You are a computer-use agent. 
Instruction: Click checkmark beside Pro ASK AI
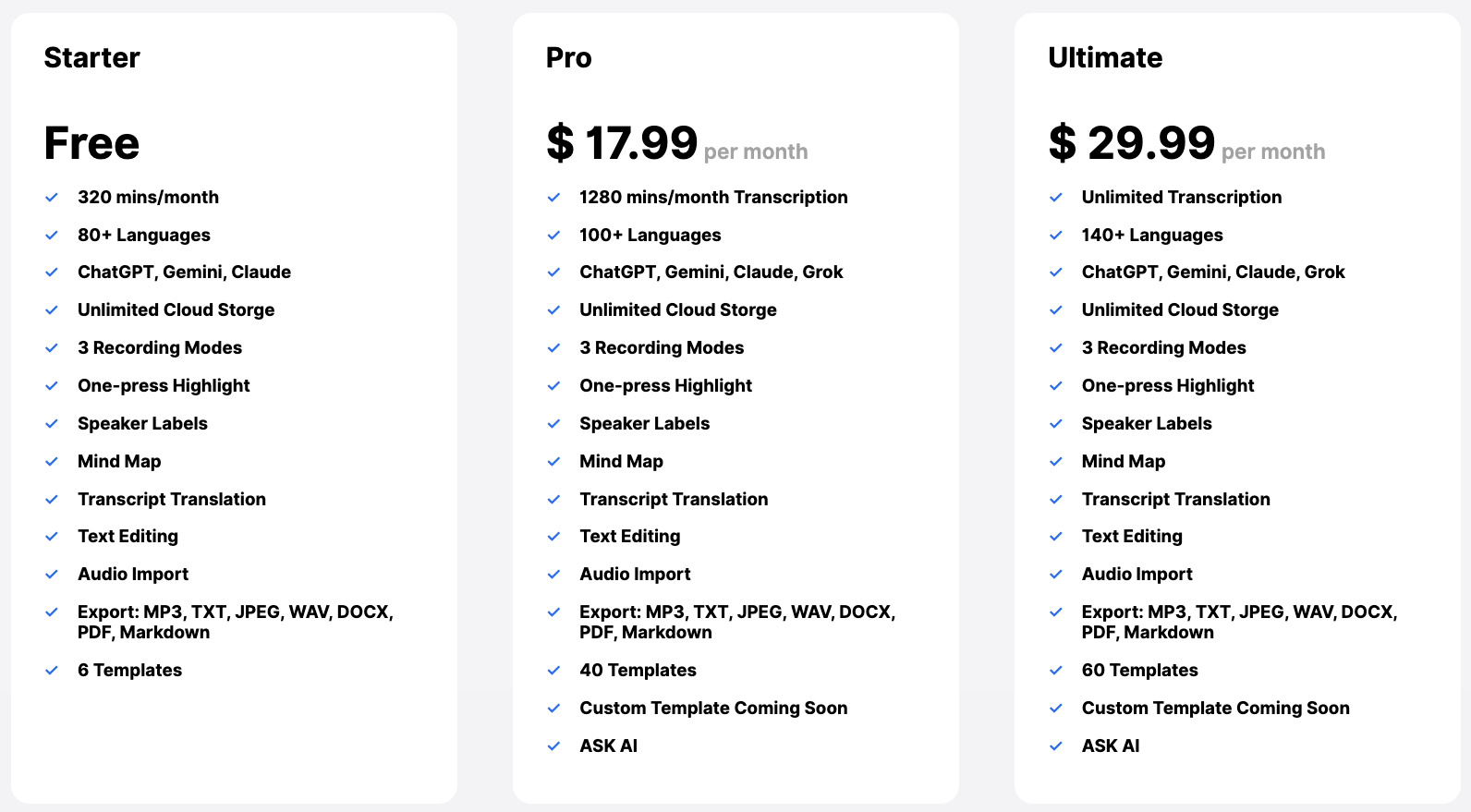[553, 746]
